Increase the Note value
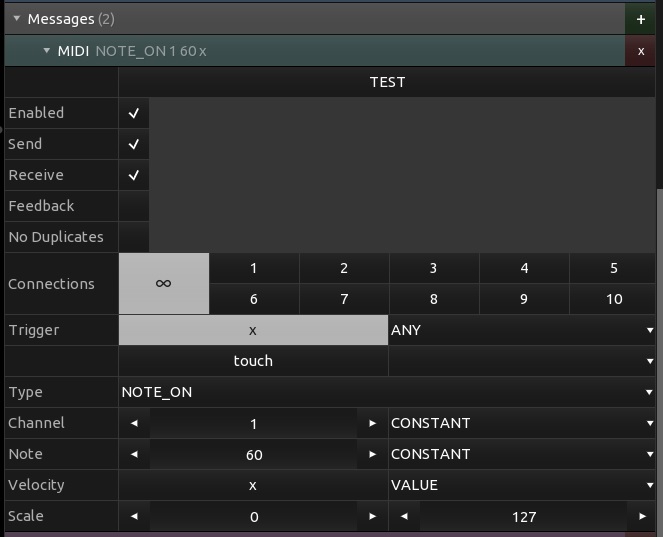663x537 pixels. coord(373,454)
